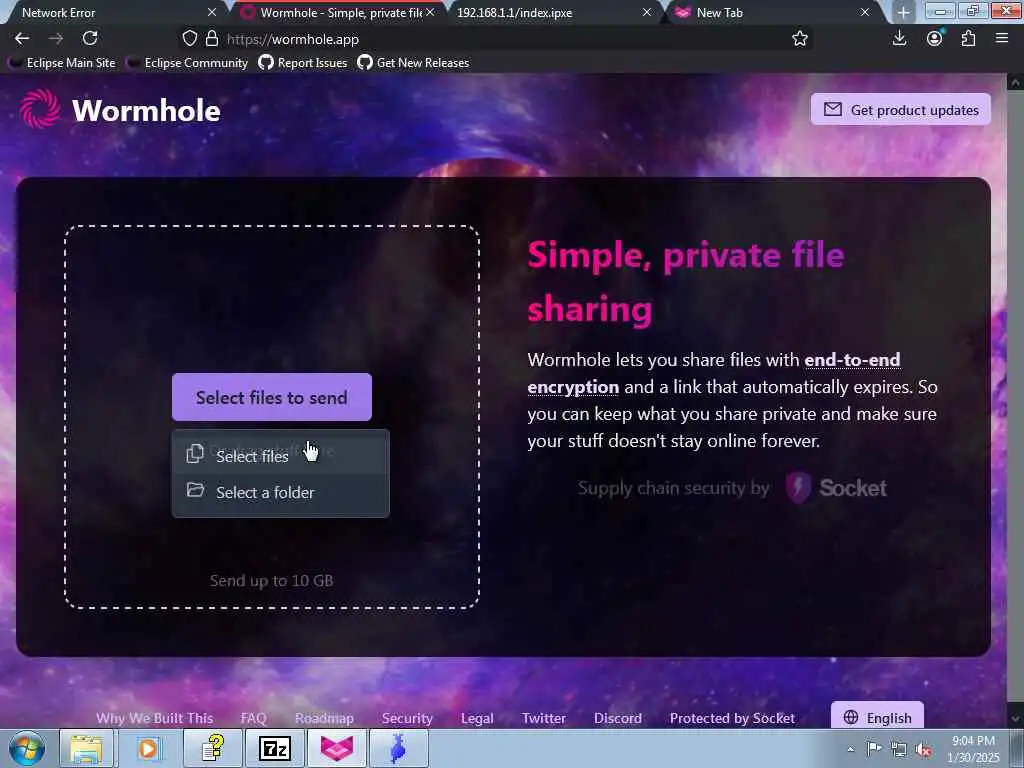Open the English language dropdown
Screen dimensions: 1024x768
coord(877,716)
